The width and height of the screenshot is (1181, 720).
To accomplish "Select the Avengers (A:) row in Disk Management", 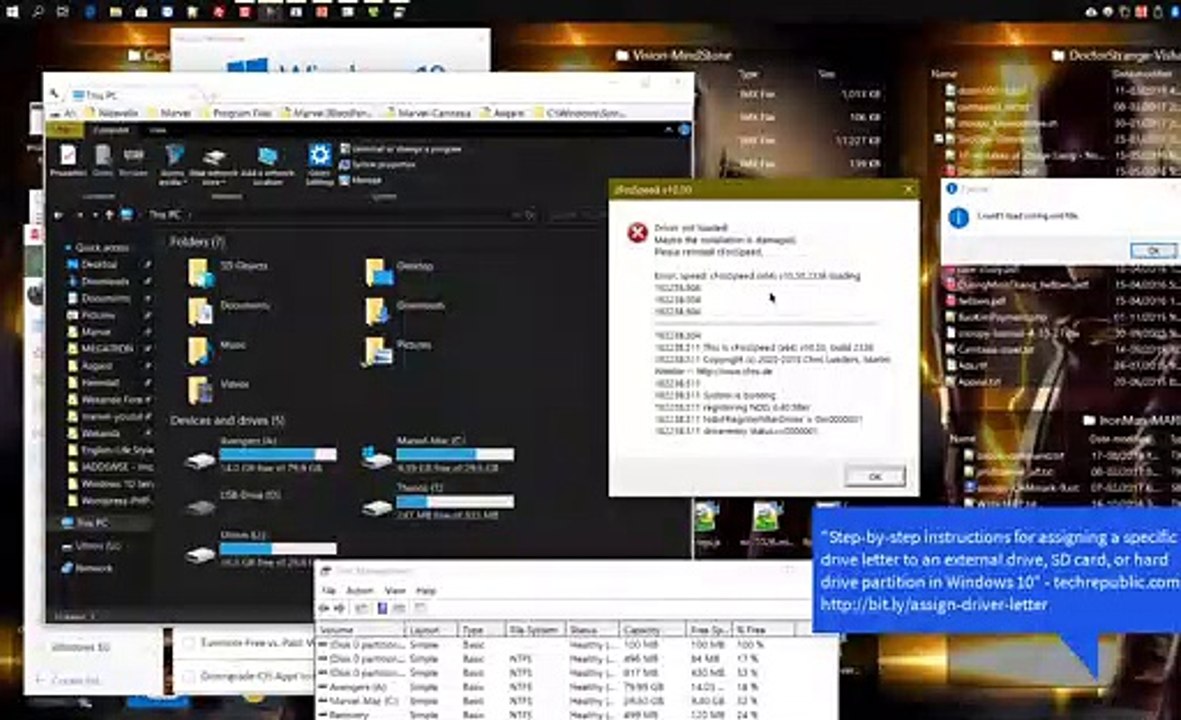I will click(x=575, y=687).
